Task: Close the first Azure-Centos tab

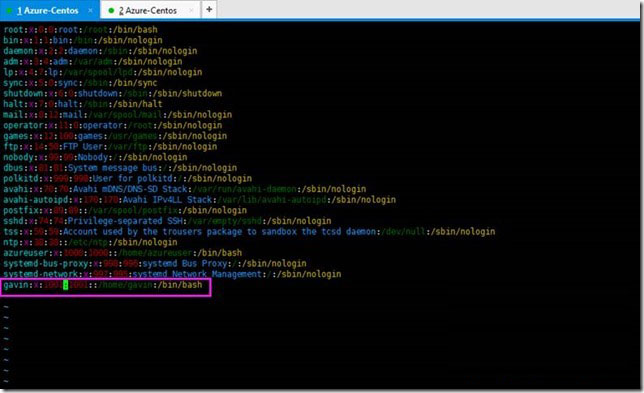Action: [90, 11]
